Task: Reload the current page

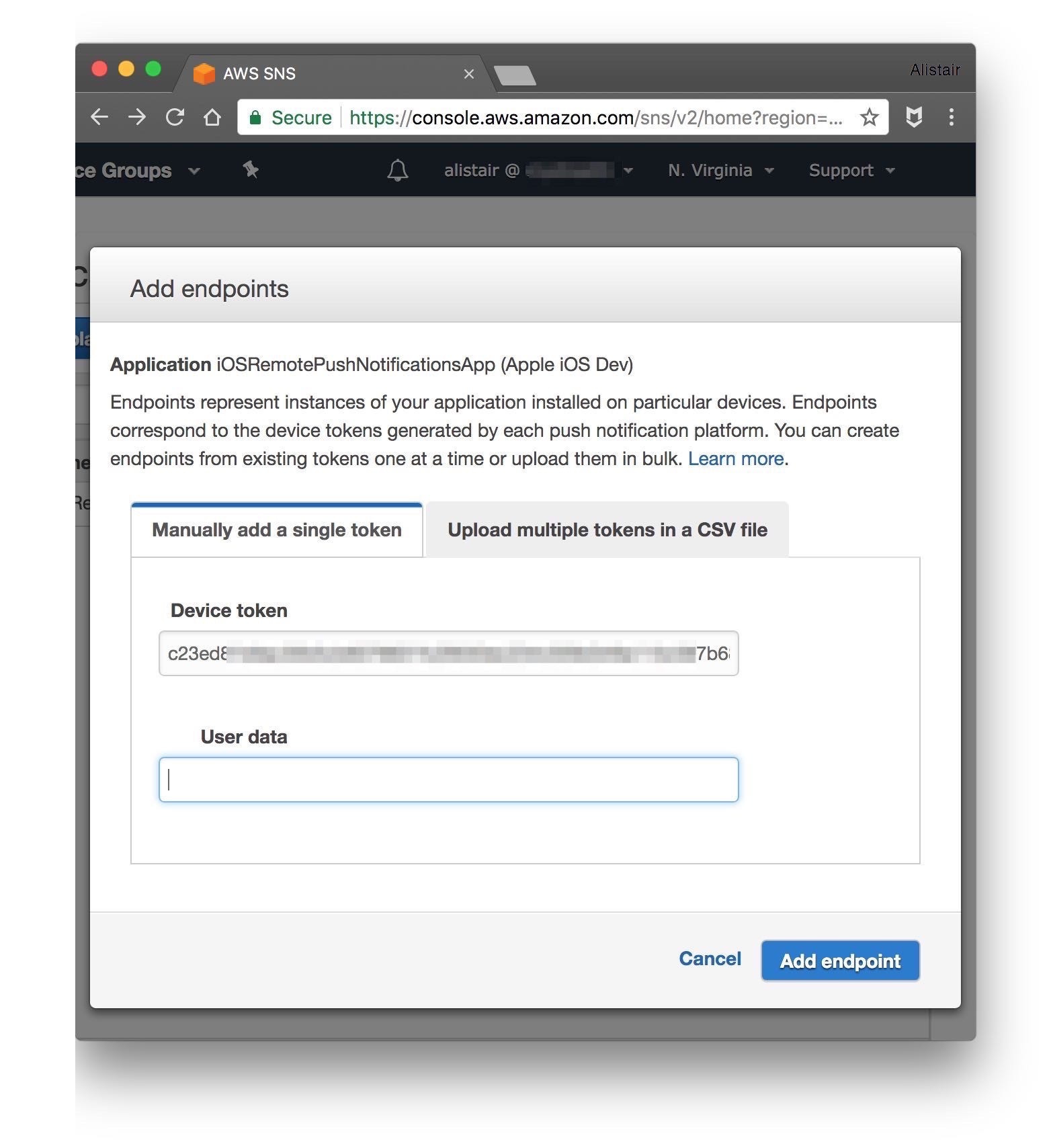Action: tap(175, 117)
